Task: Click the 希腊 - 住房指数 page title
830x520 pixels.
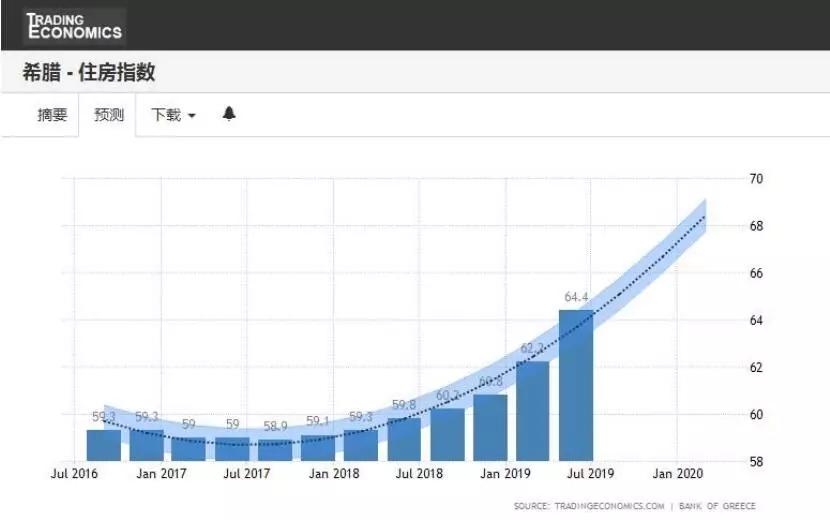Action: (x=88, y=72)
